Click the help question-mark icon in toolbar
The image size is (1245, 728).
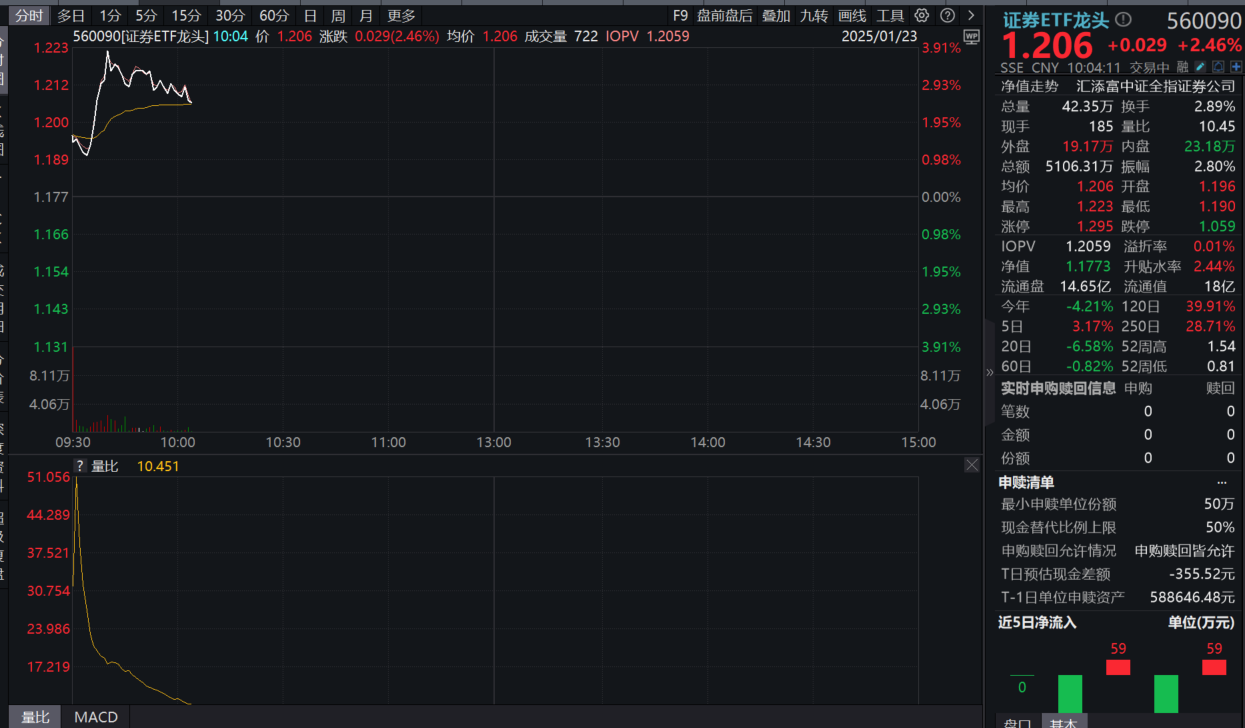coord(946,16)
